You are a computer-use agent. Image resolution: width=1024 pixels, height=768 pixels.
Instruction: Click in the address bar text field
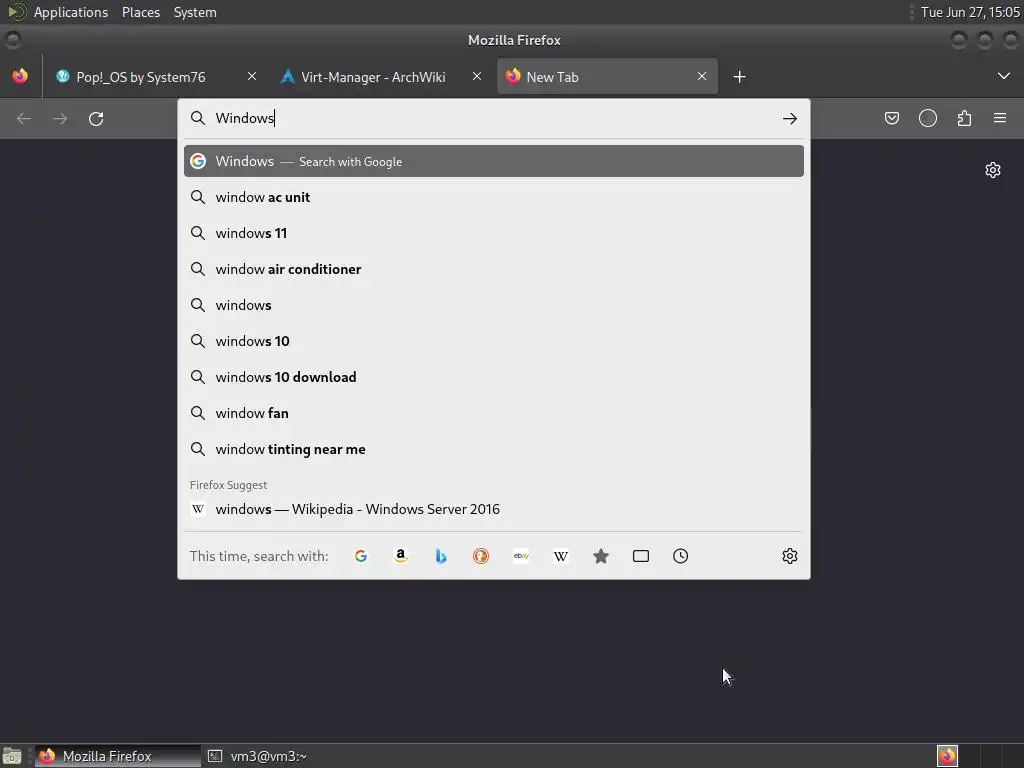[493, 118]
